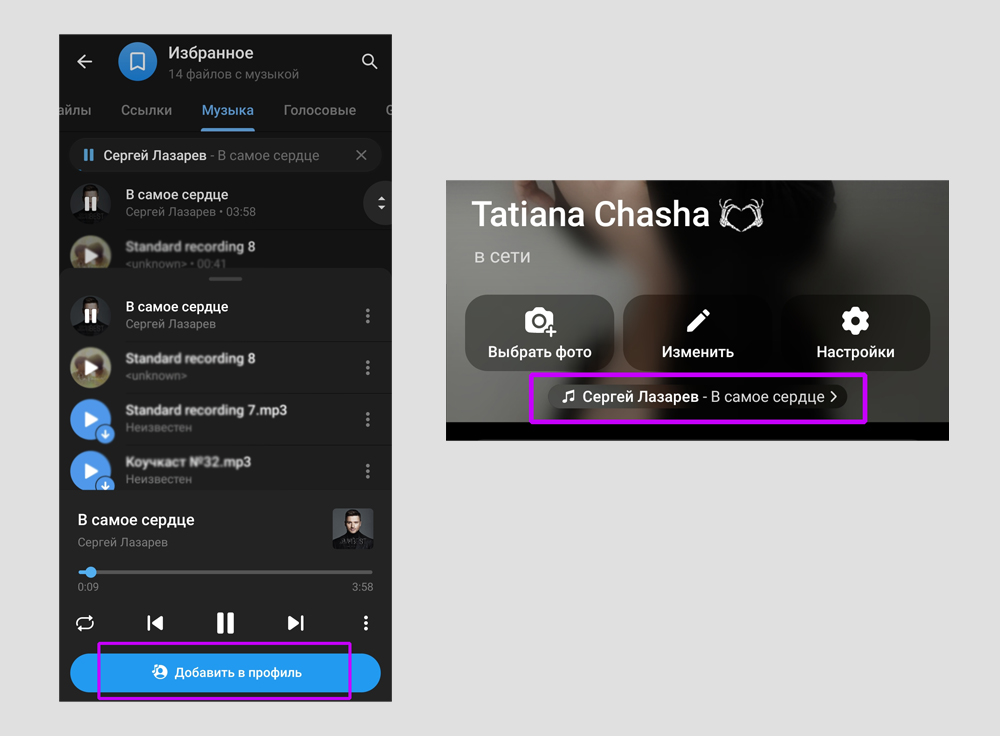The image size is (1000, 736).
Task: Skip to next track
Action: pos(295,623)
